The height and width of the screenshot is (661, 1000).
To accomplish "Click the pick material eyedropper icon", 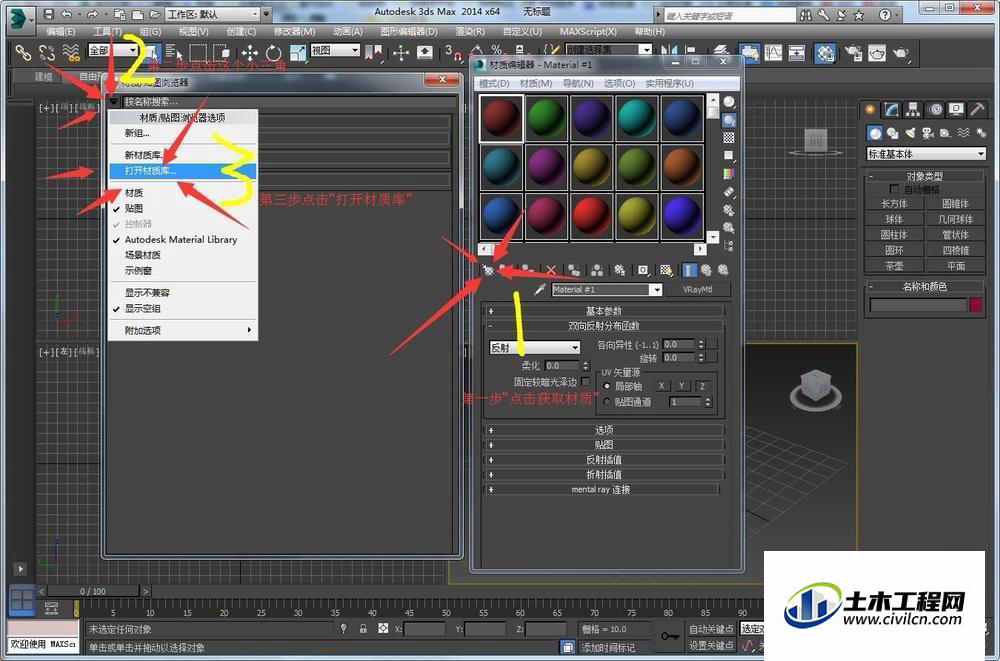I will [540, 290].
